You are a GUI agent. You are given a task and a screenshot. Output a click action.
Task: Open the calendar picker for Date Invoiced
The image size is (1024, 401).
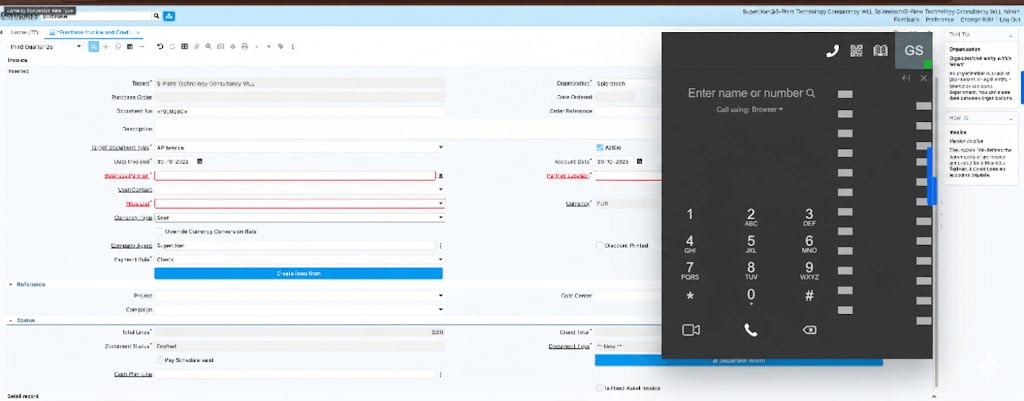pyautogui.click(x=200, y=161)
